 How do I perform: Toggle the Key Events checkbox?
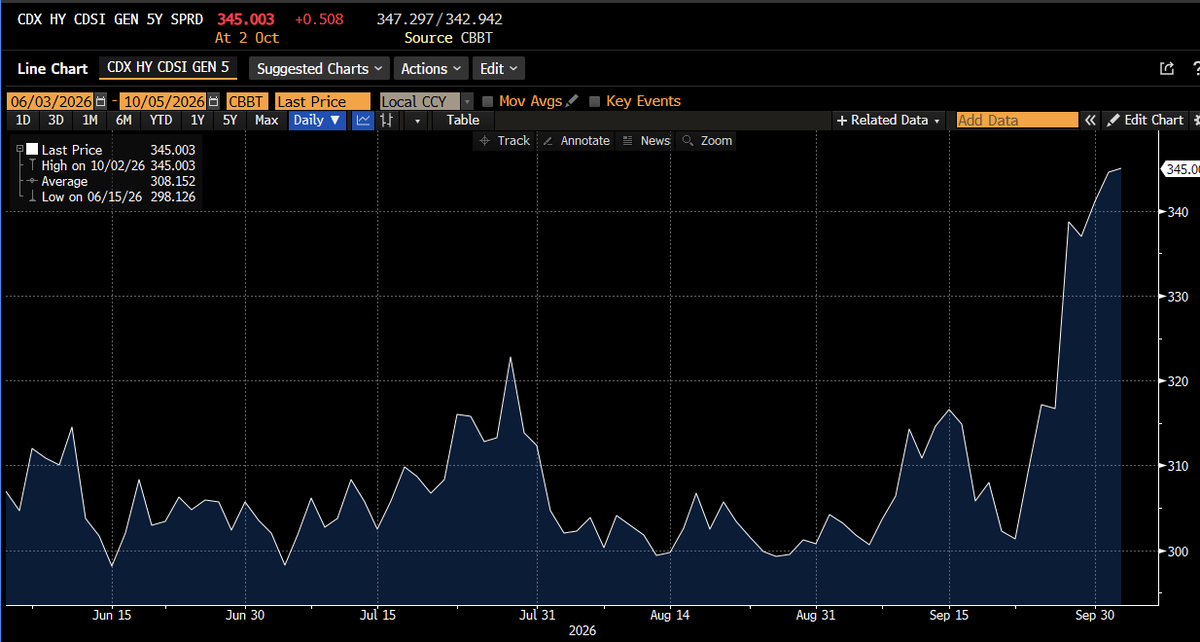(595, 101)
